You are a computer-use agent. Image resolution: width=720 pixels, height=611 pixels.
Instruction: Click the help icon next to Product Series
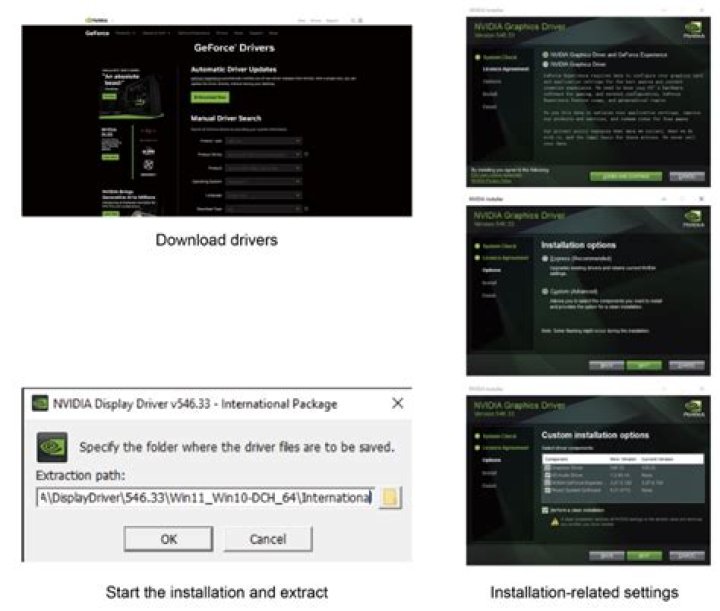[x=306, y=155]
